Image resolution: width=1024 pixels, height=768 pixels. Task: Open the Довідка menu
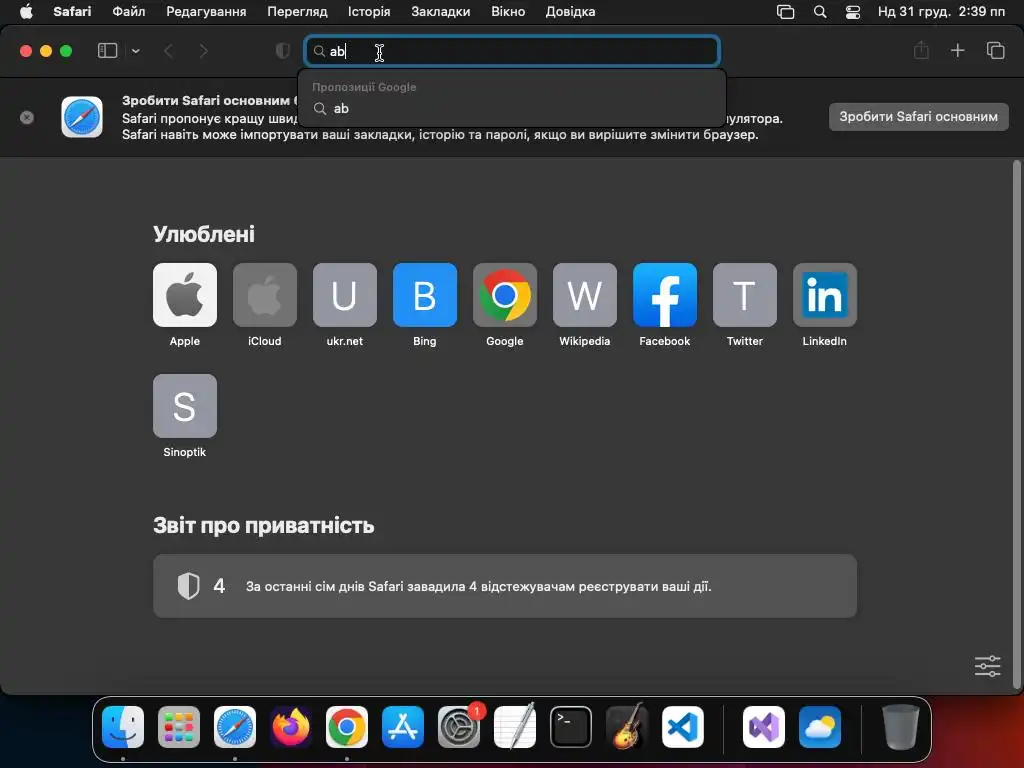(570, 11)
